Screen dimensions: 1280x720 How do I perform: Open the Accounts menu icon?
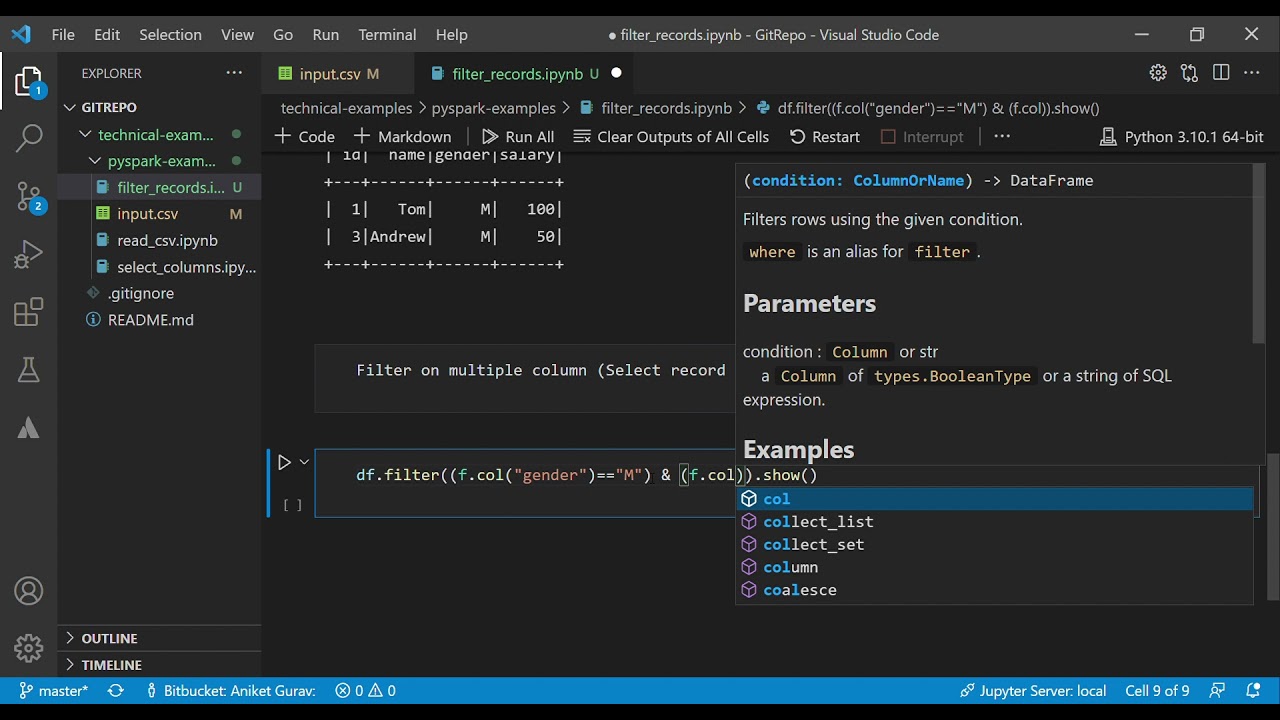[29, 591]
